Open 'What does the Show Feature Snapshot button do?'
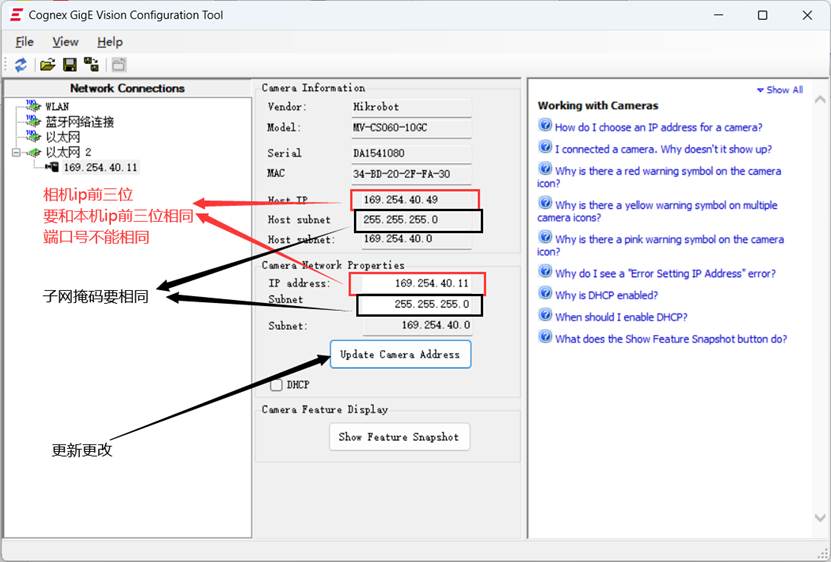Viewport: 831px width, 562px height. pyautogui.click(x=671, y=339)
